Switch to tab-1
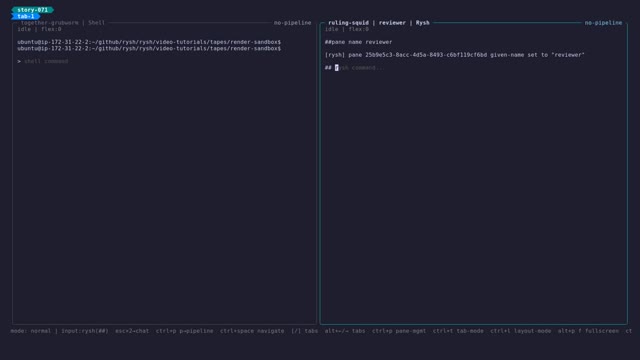Viewport: 640px width, 360px height. (26, 16)
